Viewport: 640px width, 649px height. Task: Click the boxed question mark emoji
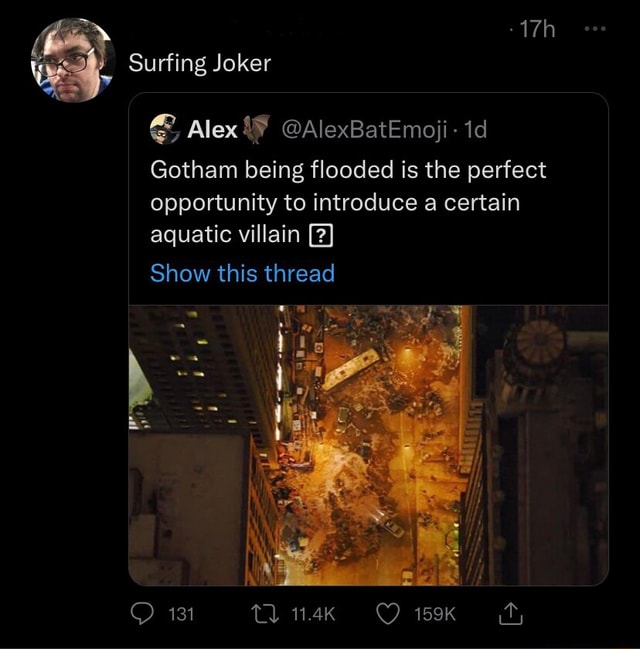point(323,236)
